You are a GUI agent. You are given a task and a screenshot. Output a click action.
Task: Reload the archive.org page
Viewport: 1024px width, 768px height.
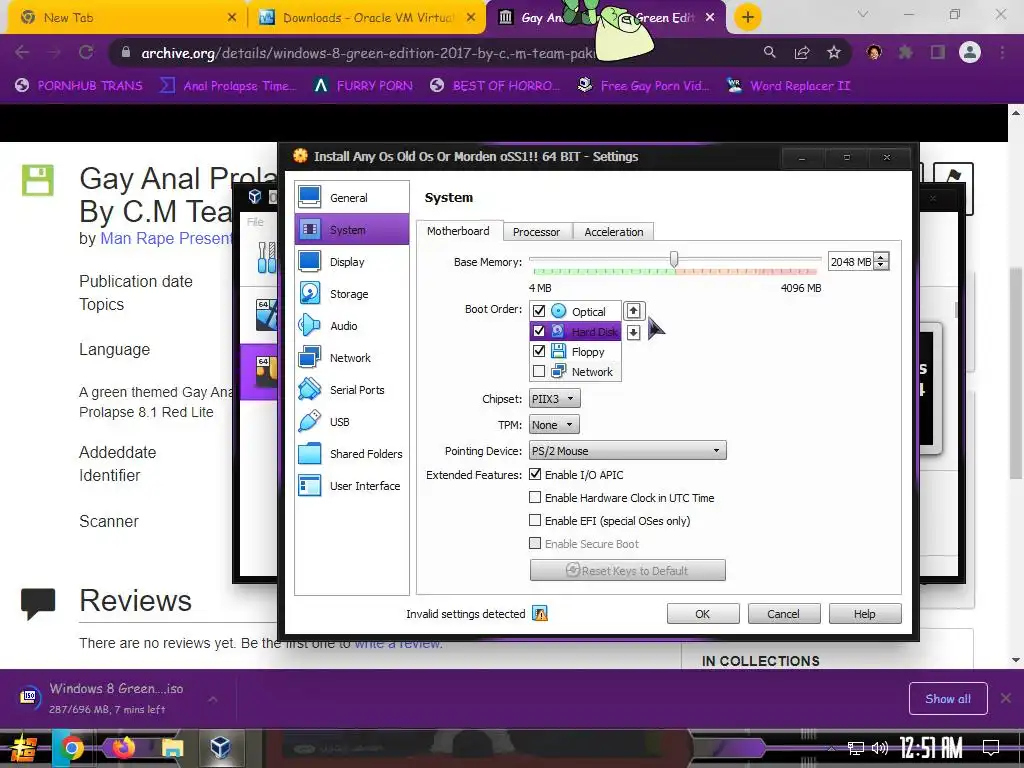(86, 53)
